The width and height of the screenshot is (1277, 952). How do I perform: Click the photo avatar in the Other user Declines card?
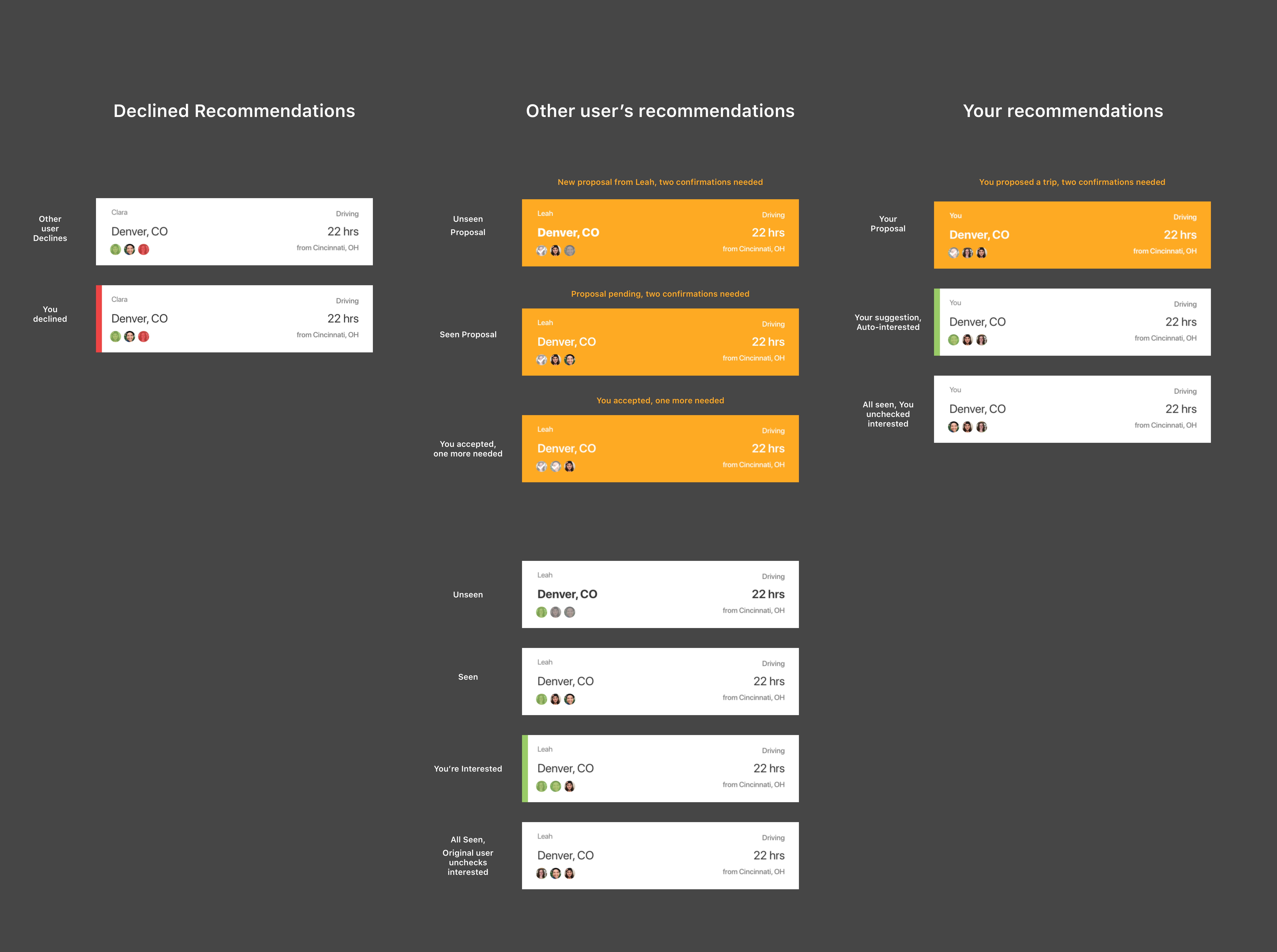[x=130, y=249]
